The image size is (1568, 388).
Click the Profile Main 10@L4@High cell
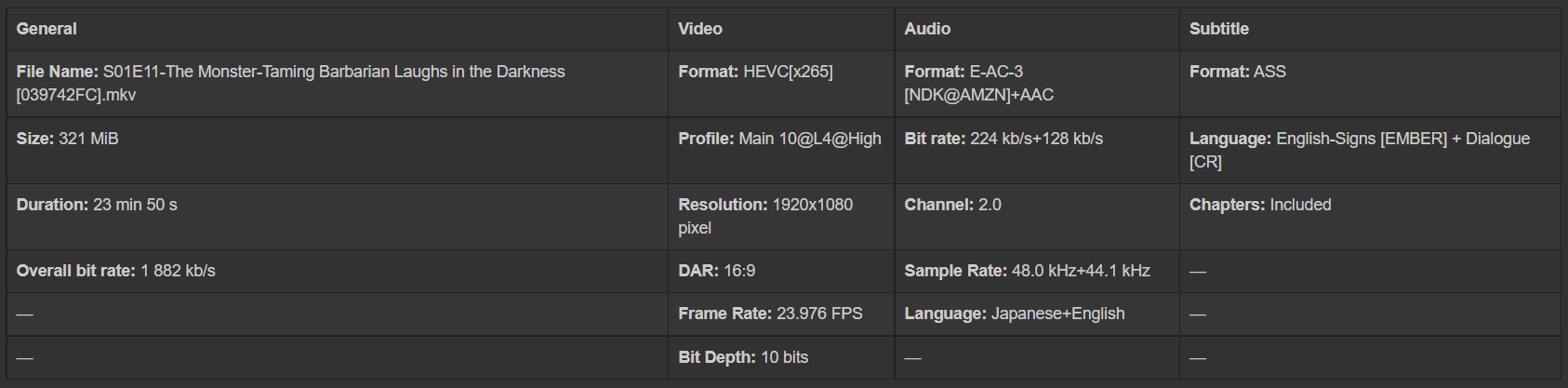779,139
